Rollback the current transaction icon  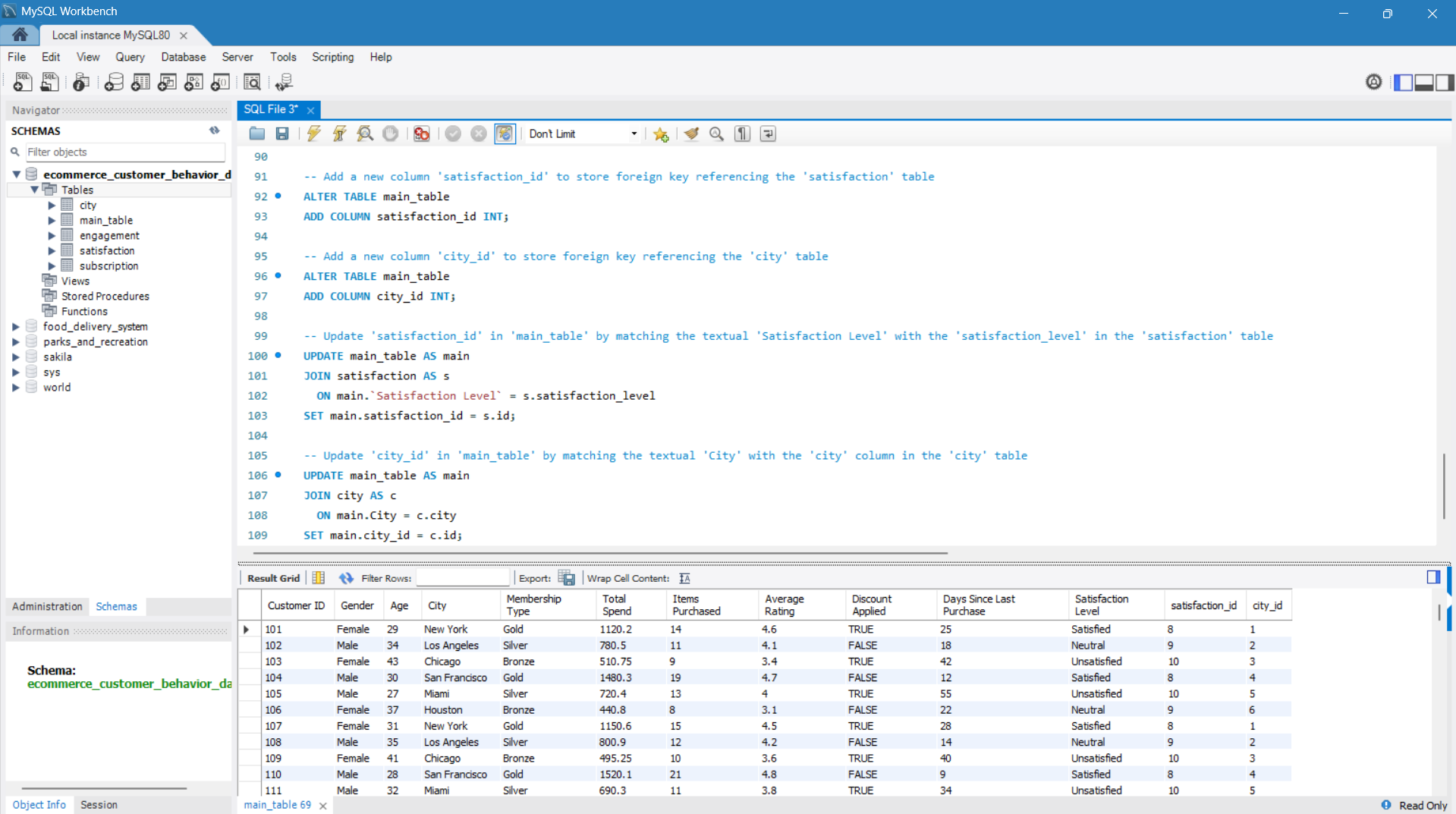click(x=479, y=134)
